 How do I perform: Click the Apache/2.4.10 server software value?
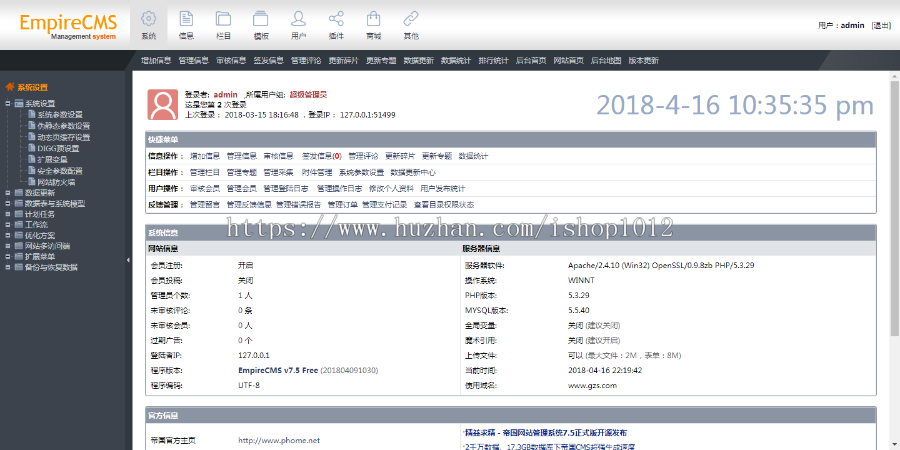click(x=661, y=266)
